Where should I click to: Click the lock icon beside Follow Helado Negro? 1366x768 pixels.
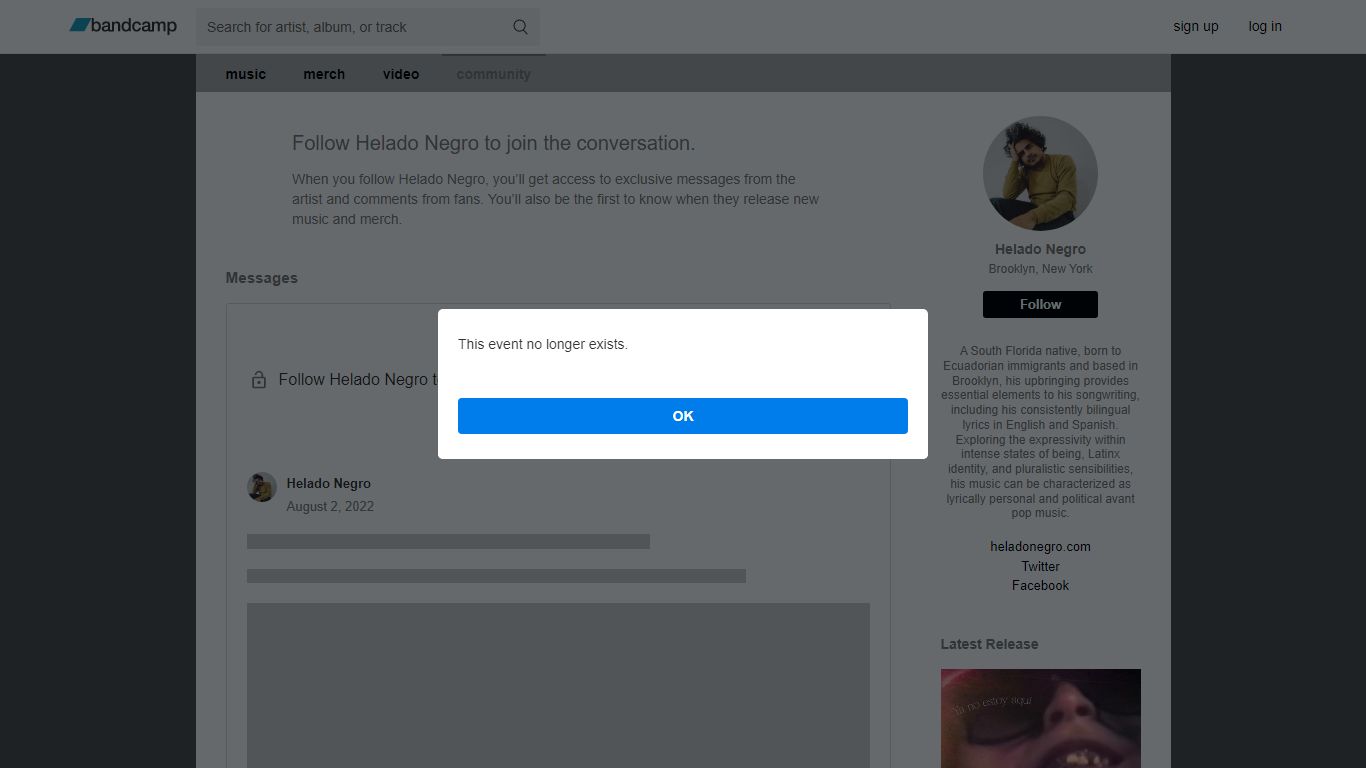pyautogui.click(x=259, y=380)
